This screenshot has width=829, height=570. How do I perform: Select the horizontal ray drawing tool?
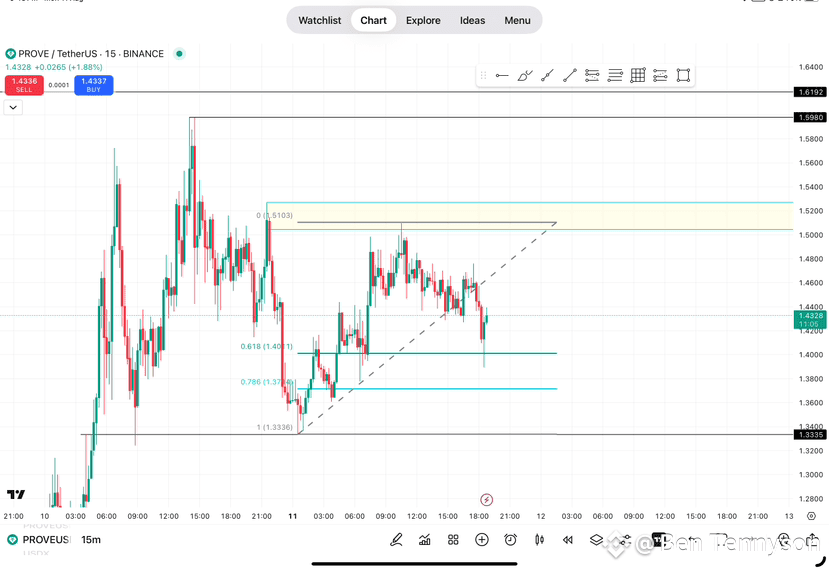coord(502,76)
